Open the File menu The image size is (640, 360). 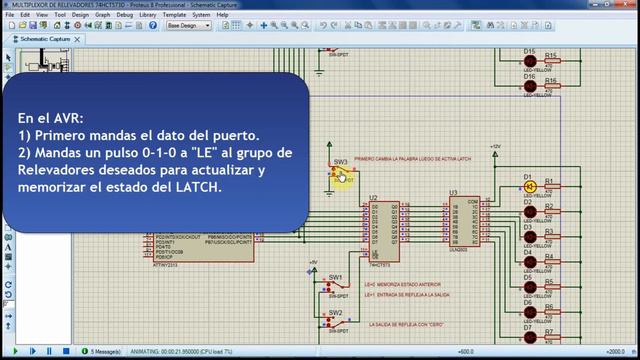[10, 15]
